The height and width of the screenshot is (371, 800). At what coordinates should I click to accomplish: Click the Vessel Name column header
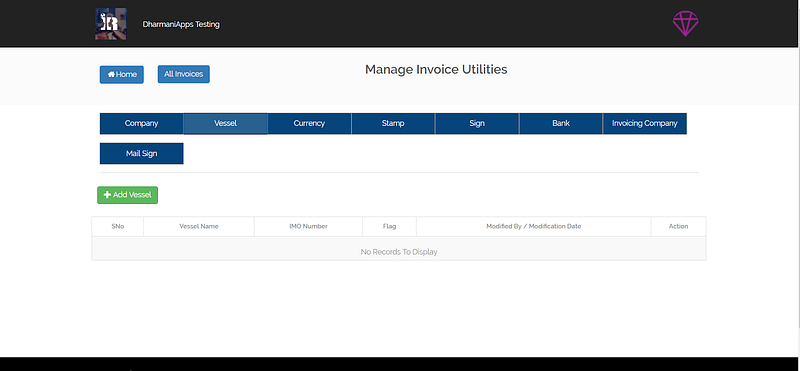[x=199, y=227]
